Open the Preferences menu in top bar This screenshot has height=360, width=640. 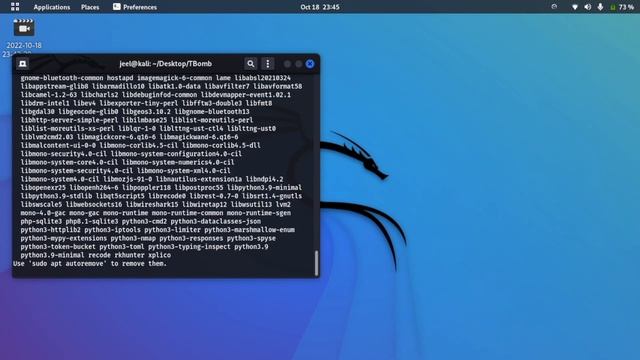click(135, 7)
